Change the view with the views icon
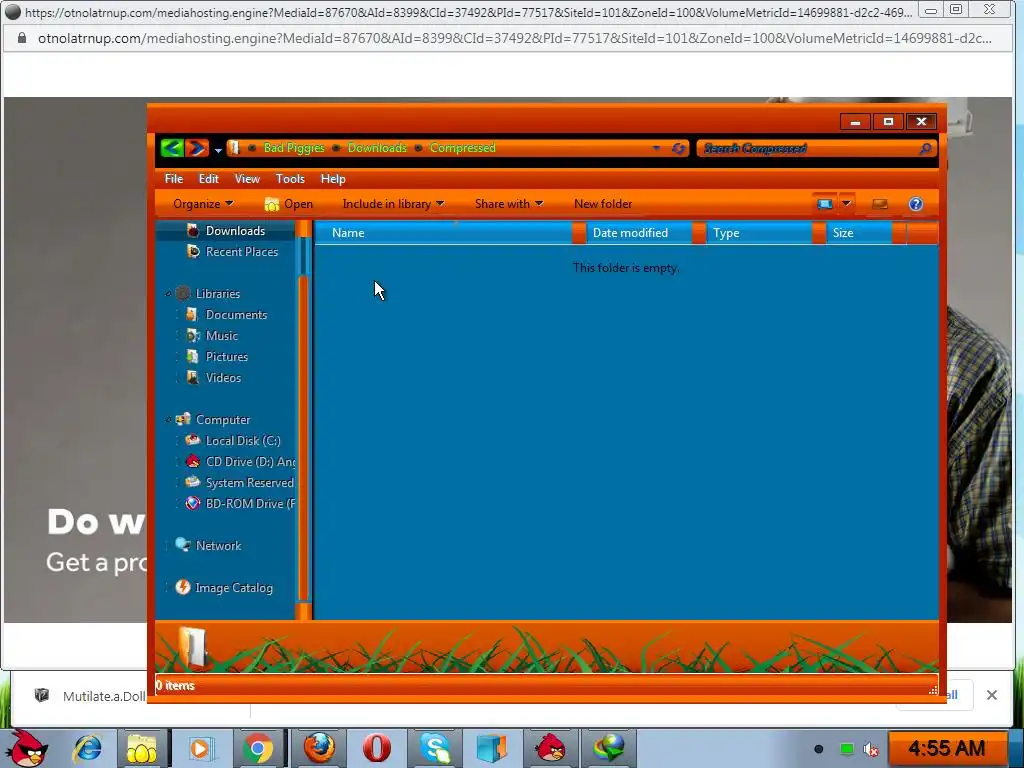 click(x=824, y=204)
